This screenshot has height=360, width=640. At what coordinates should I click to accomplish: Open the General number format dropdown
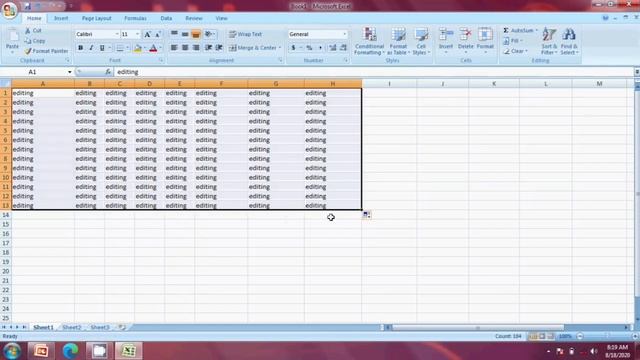[344, 34]
